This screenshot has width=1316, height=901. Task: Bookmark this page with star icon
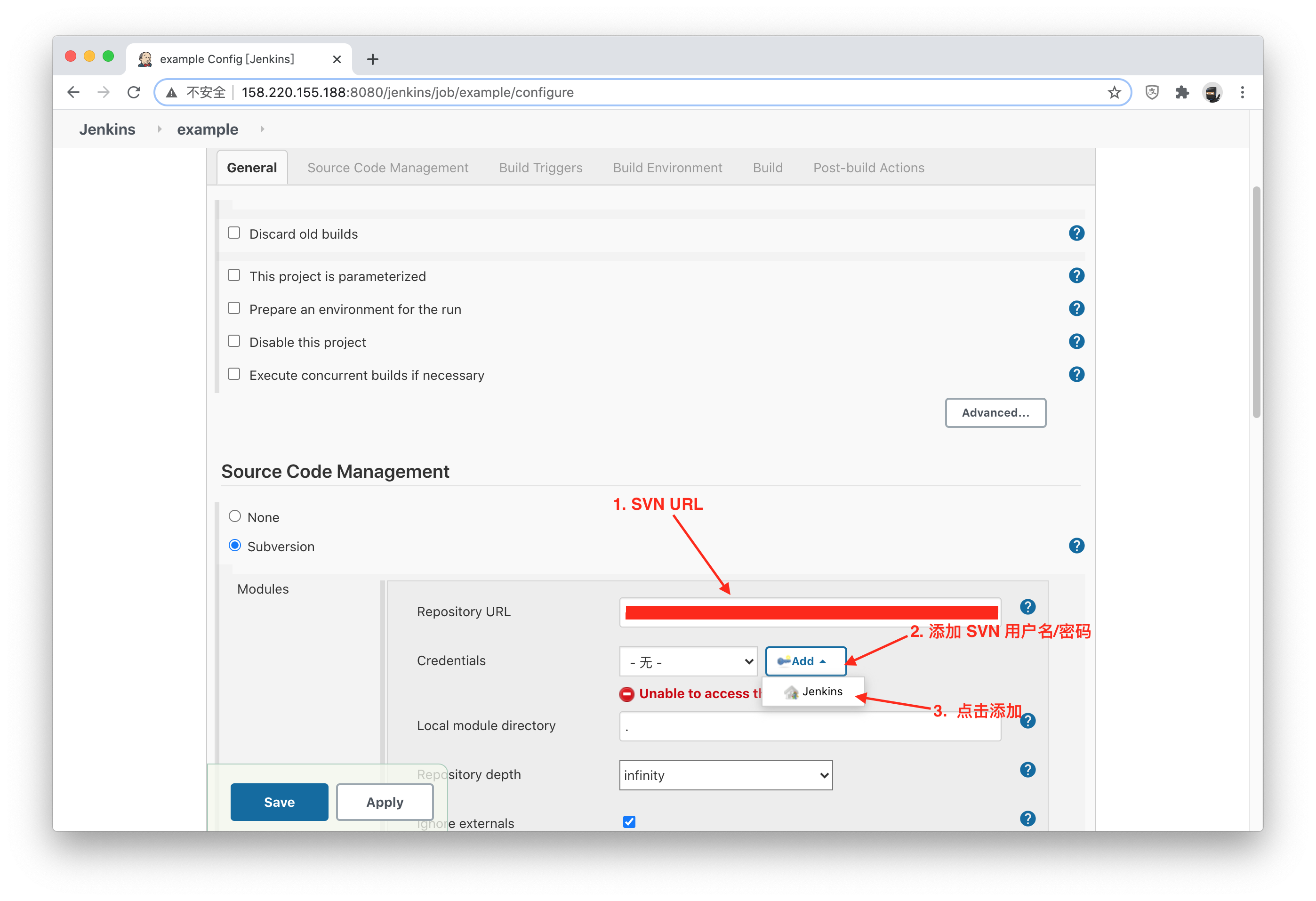click(x=1114, y=92)
